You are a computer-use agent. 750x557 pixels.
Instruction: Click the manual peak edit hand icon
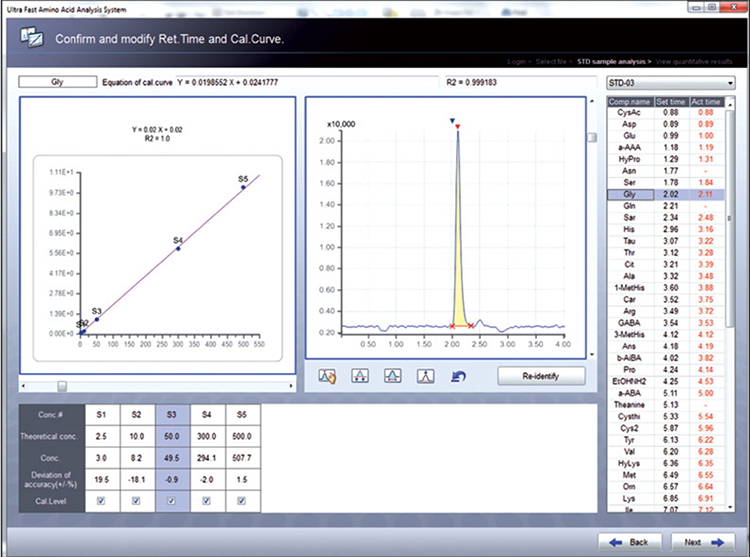coord(325,376)
